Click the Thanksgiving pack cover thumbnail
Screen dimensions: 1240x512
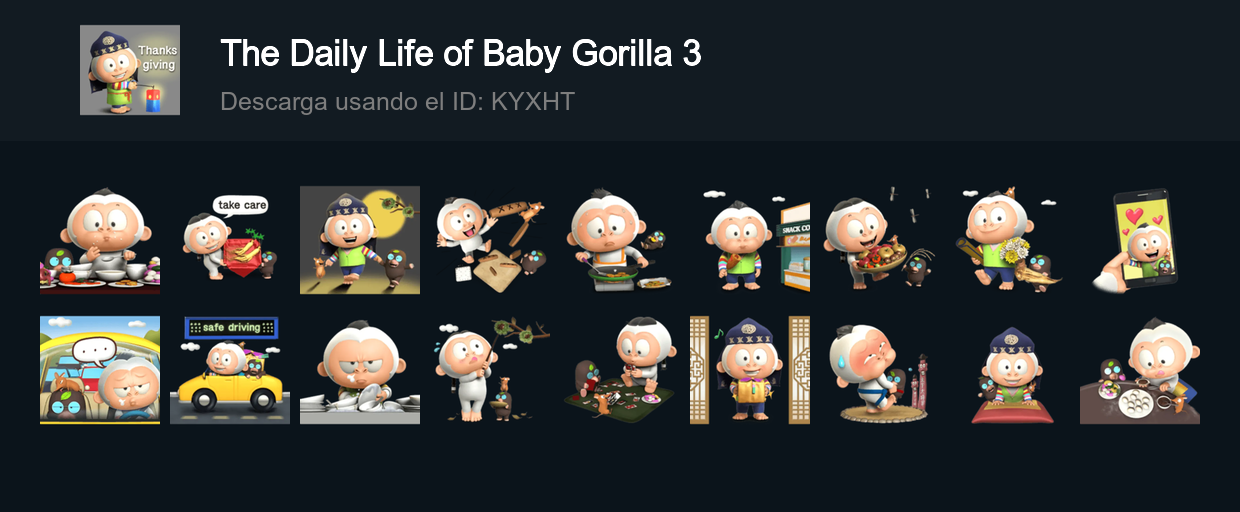[x=130, y=70]
